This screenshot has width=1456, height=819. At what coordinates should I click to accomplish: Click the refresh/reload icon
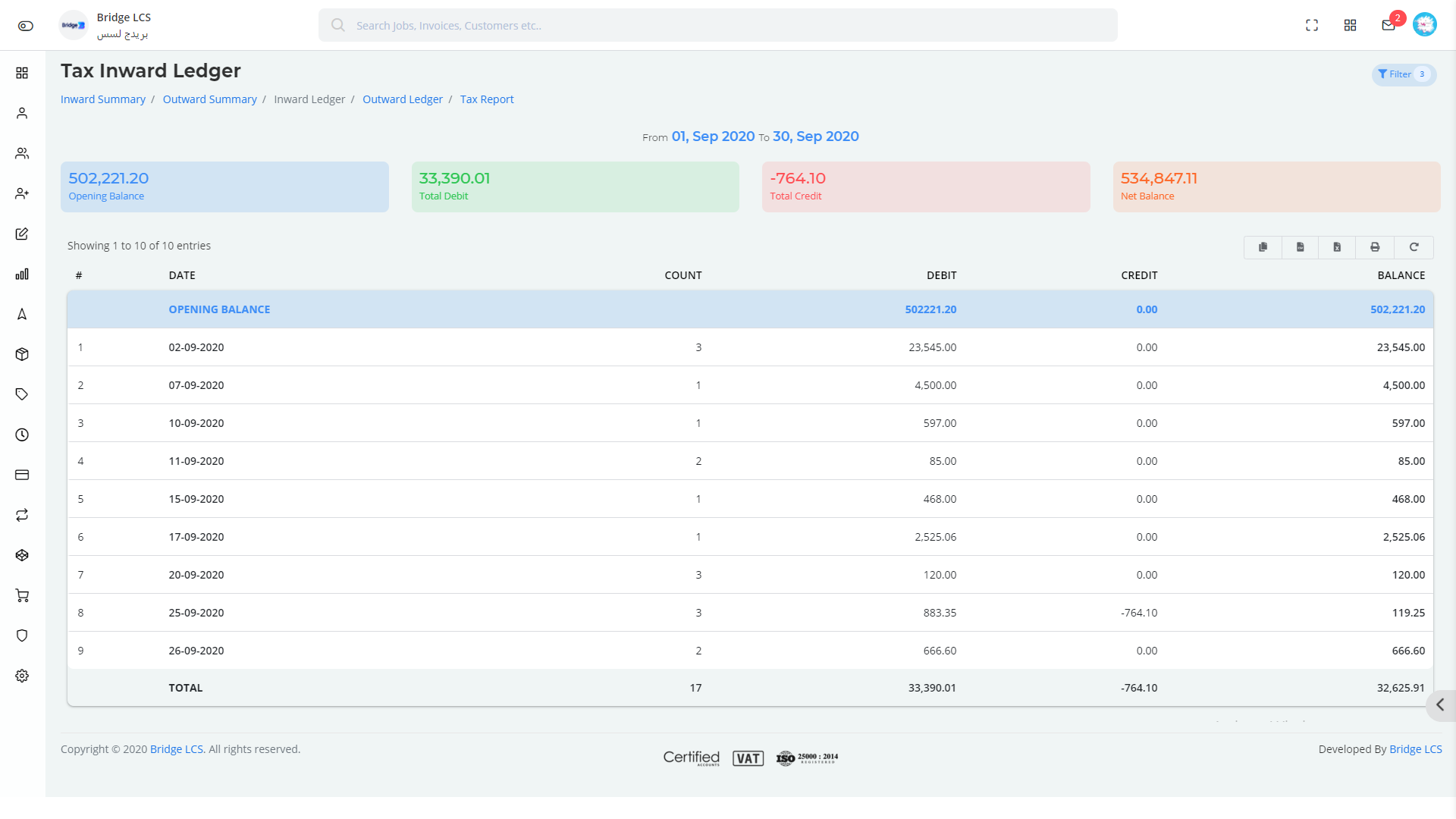click(x=1414, y=247)
